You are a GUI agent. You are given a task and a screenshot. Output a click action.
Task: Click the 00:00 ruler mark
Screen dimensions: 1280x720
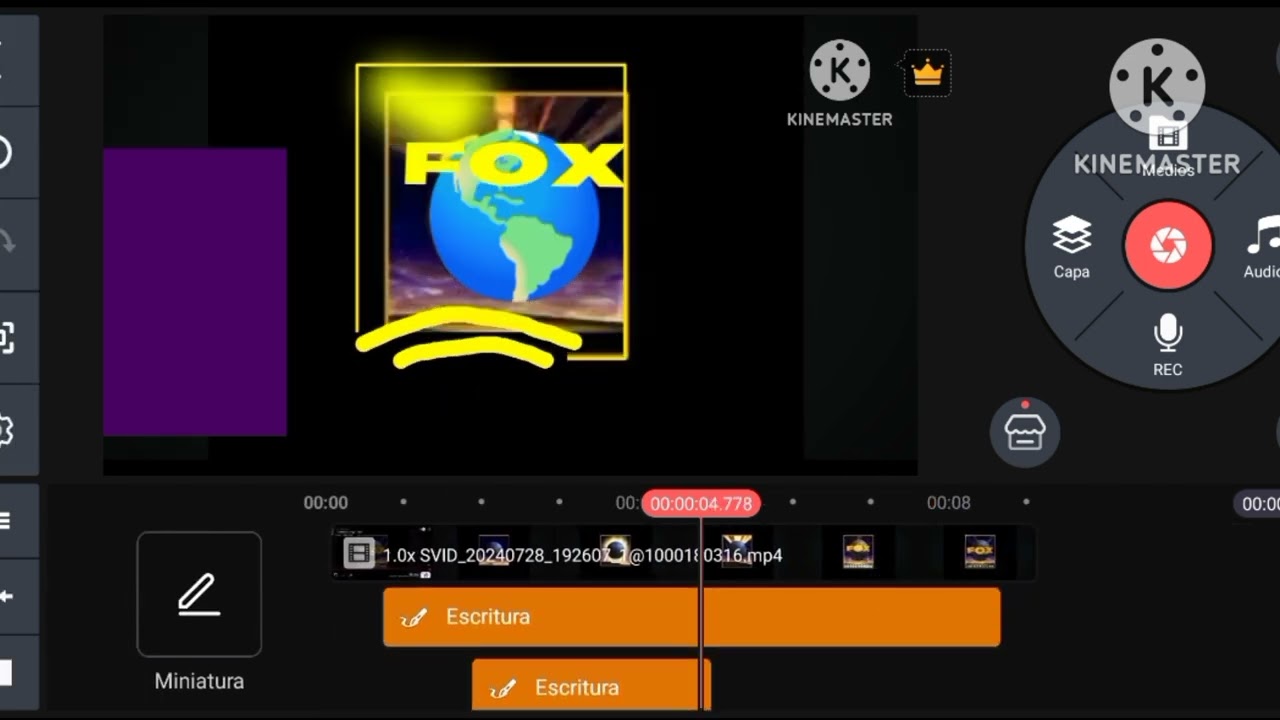coord(326,503)
